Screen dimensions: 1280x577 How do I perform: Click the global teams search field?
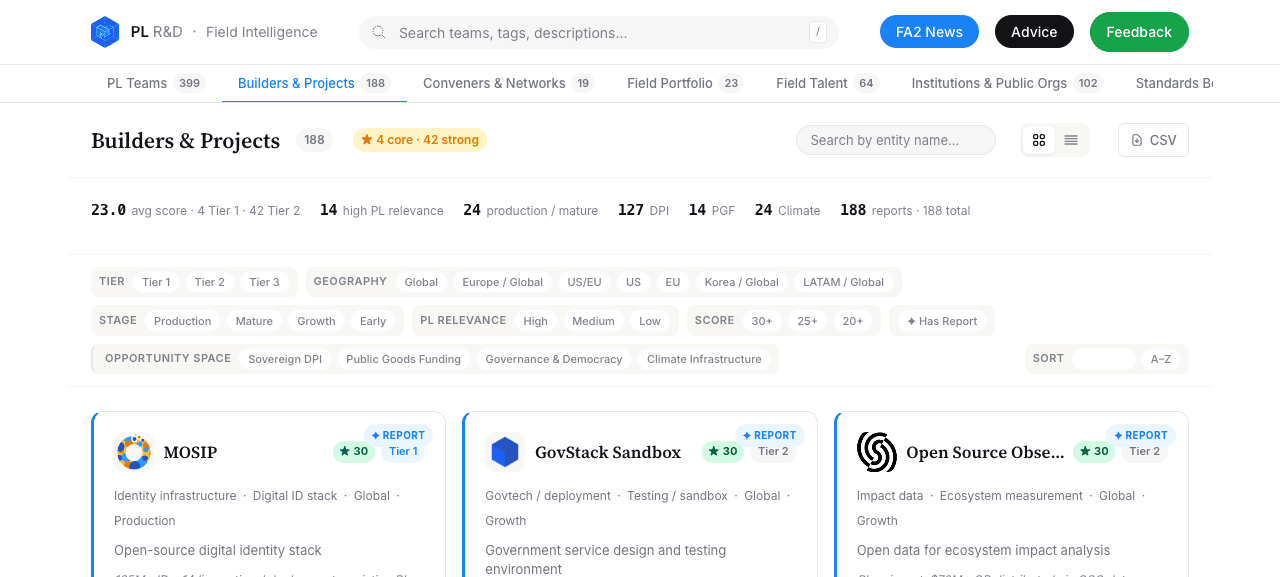click(x=598, y=32)
